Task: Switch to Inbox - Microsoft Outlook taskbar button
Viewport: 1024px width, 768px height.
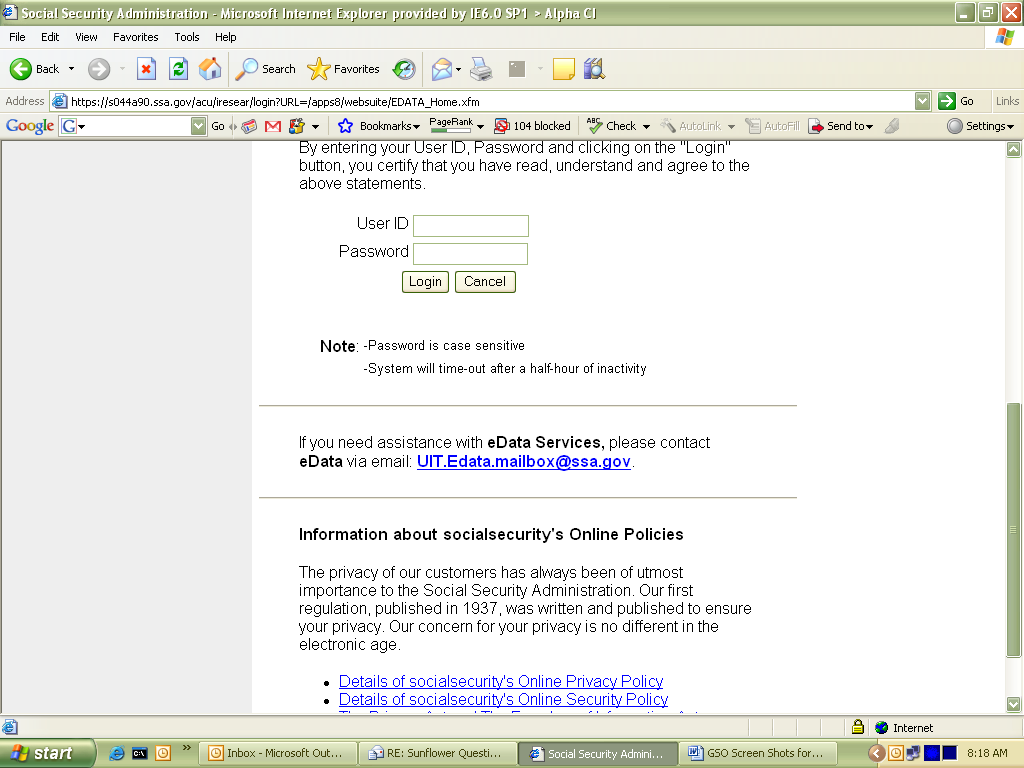Action: (277, 753)
